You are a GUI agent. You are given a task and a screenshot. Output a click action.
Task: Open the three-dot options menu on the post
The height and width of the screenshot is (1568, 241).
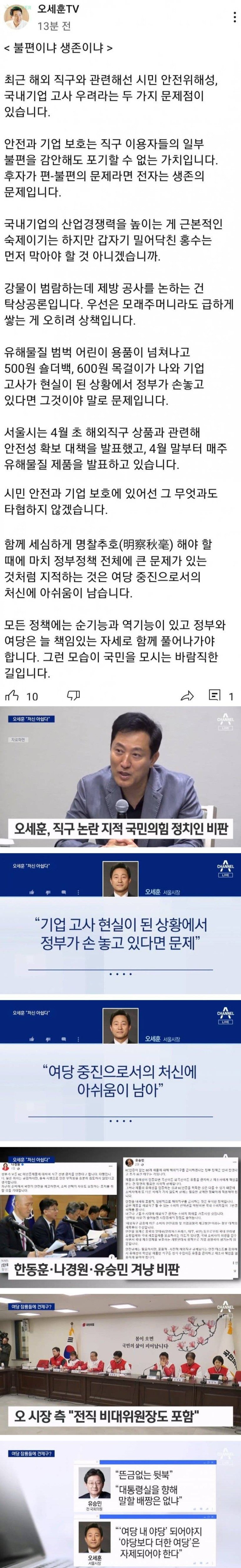point(235,18)
